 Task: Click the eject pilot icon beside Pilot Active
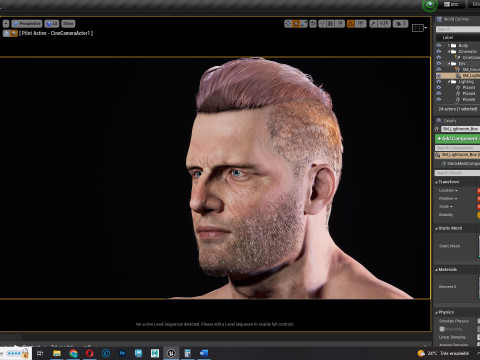6,33
